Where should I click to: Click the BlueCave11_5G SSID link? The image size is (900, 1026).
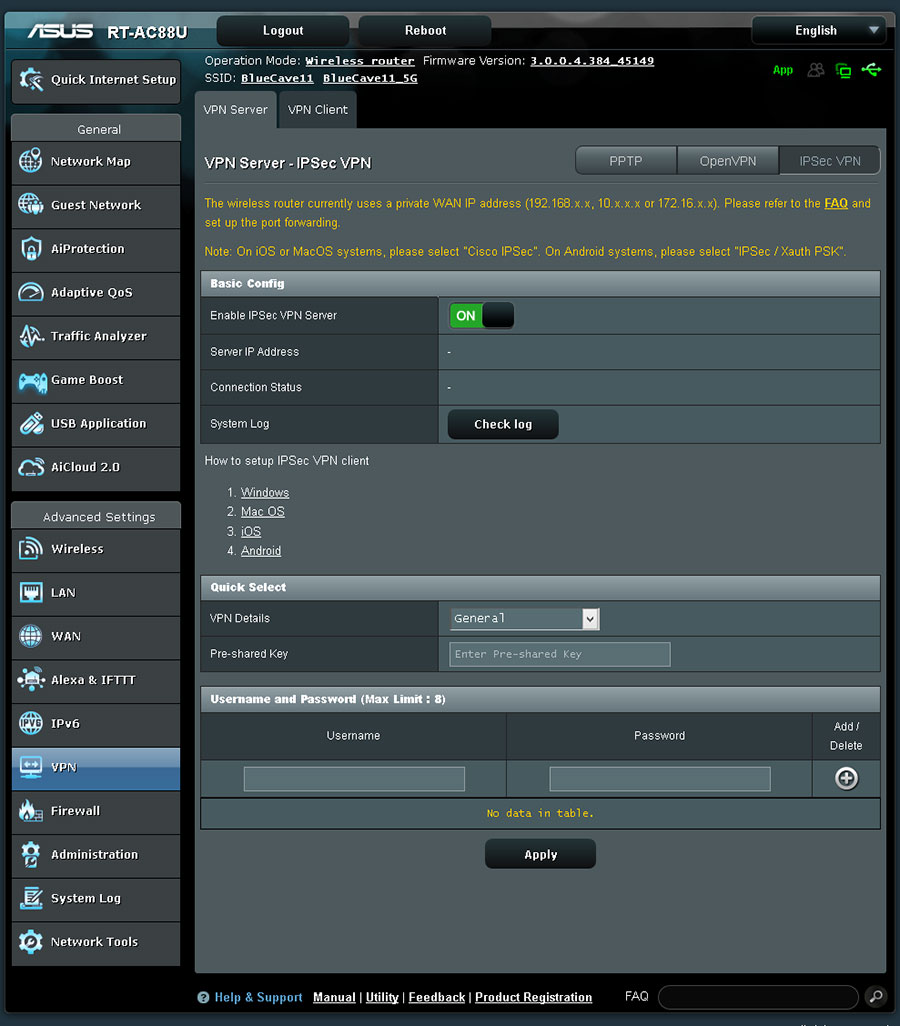click(370, 79)
